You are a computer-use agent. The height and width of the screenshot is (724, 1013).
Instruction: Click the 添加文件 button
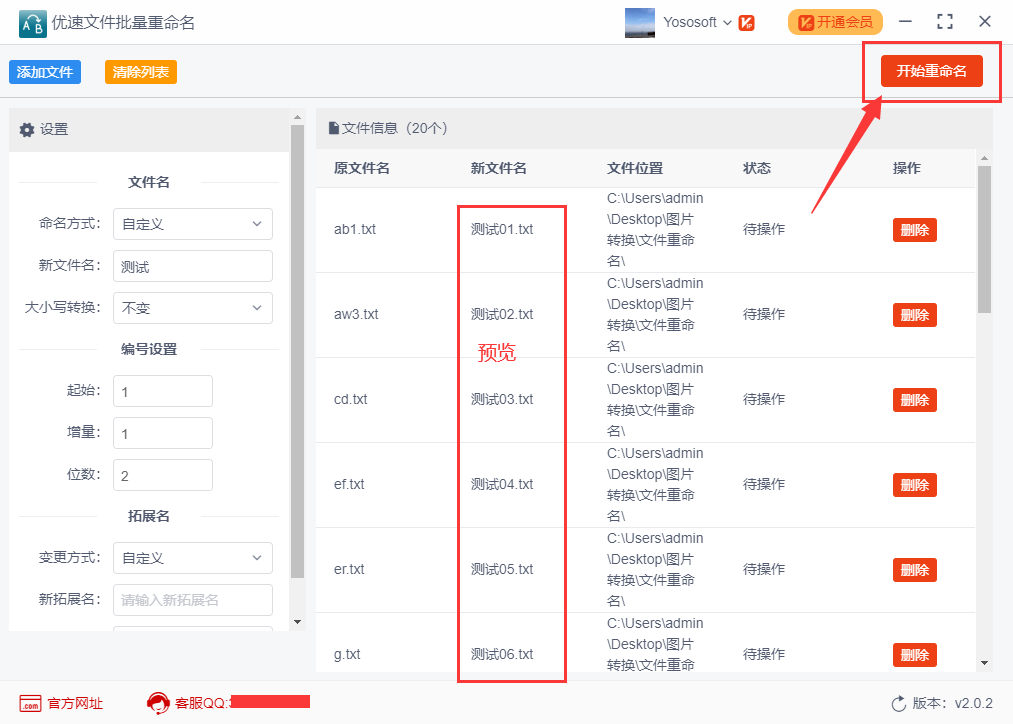point(45,72)
